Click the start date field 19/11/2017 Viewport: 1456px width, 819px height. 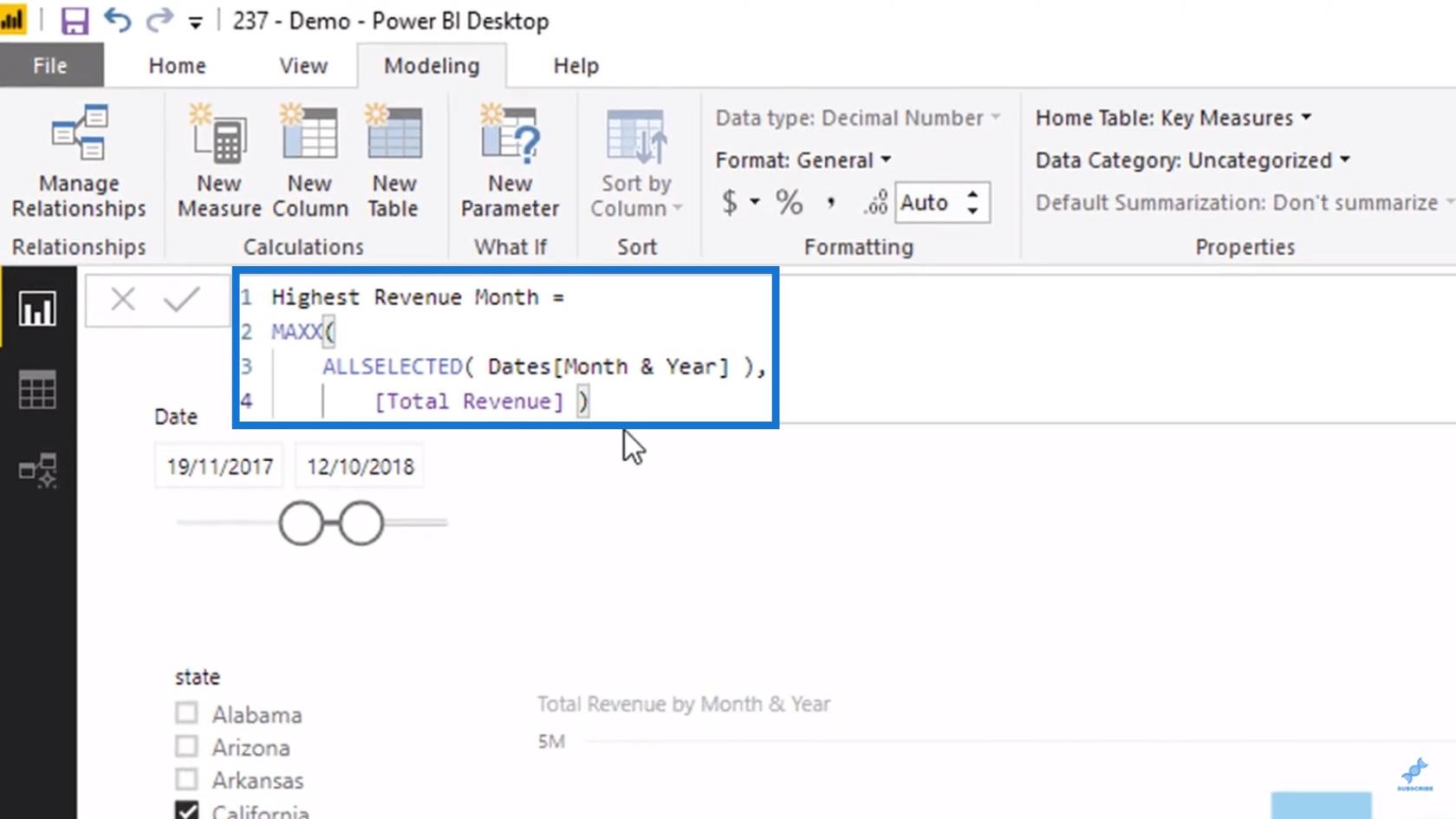(220, 467)
